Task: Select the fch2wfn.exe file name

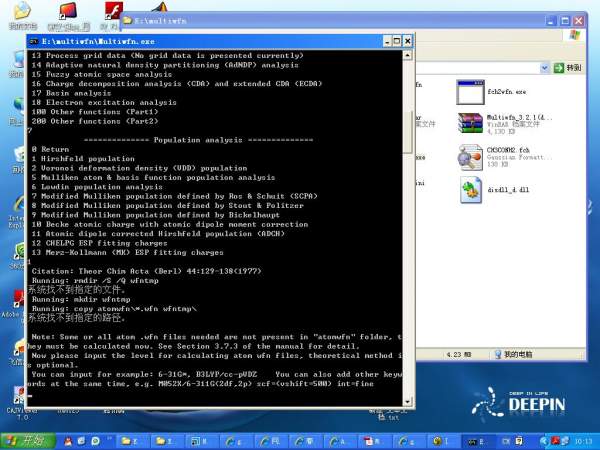Action: tap(506, 92)
